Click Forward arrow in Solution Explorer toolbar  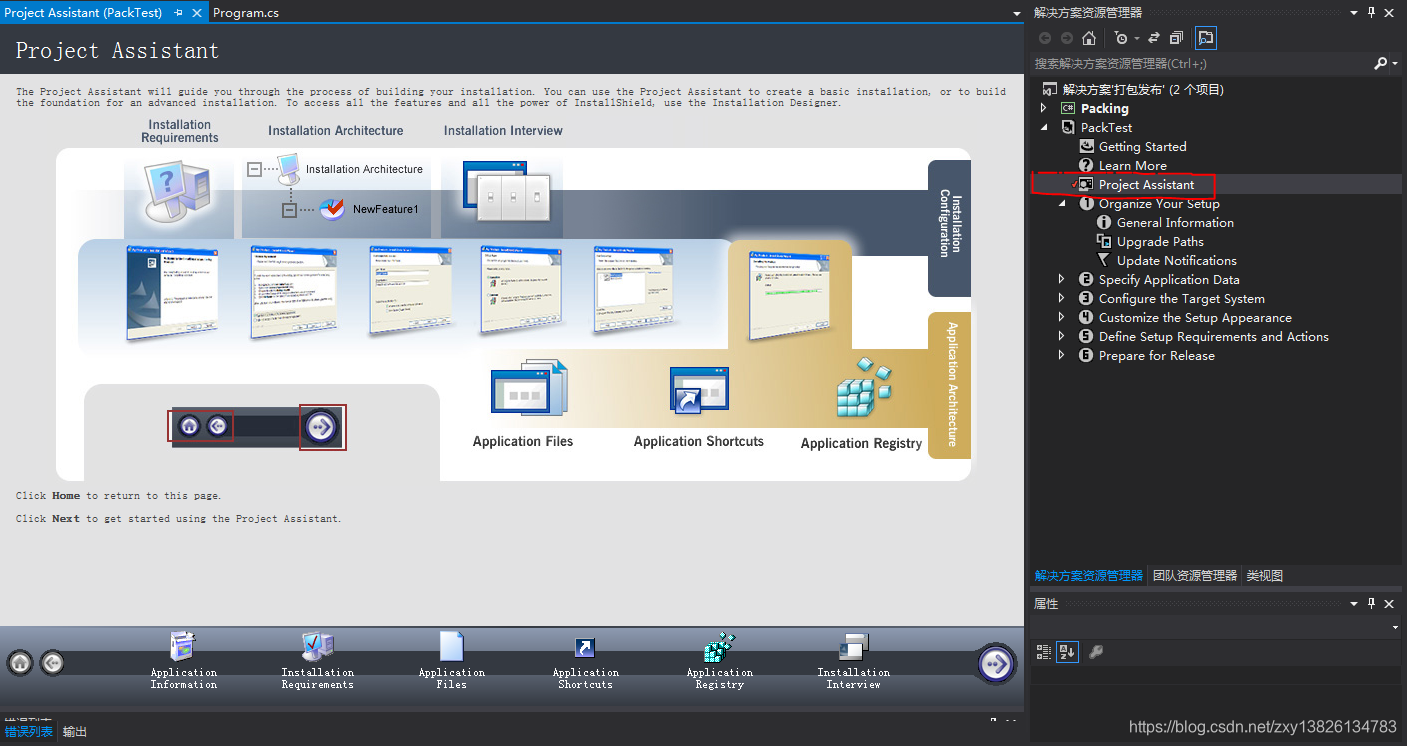click(x=1066, y=38)
